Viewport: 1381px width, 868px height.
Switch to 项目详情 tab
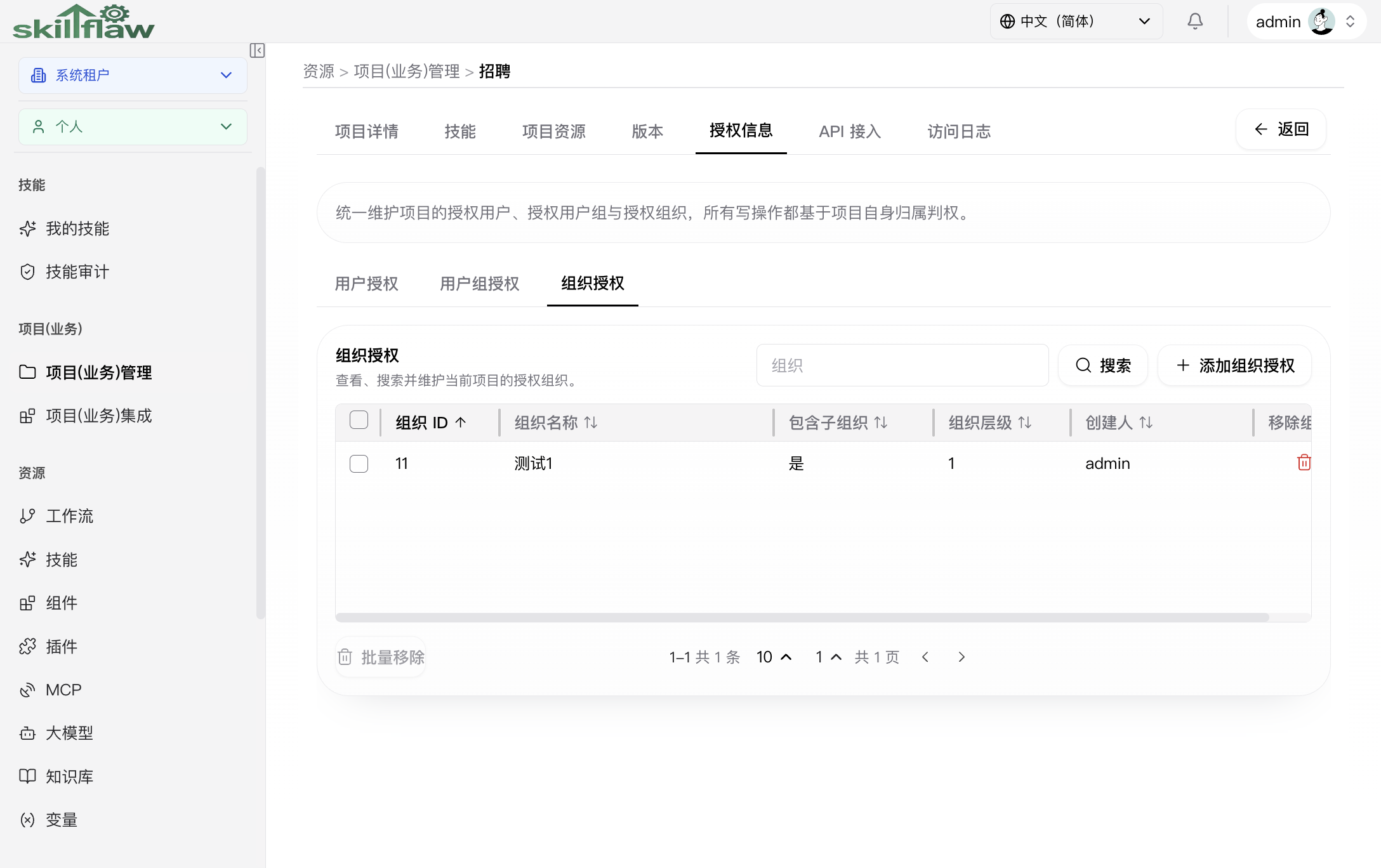pyautogui.click(x=367, y=131)
